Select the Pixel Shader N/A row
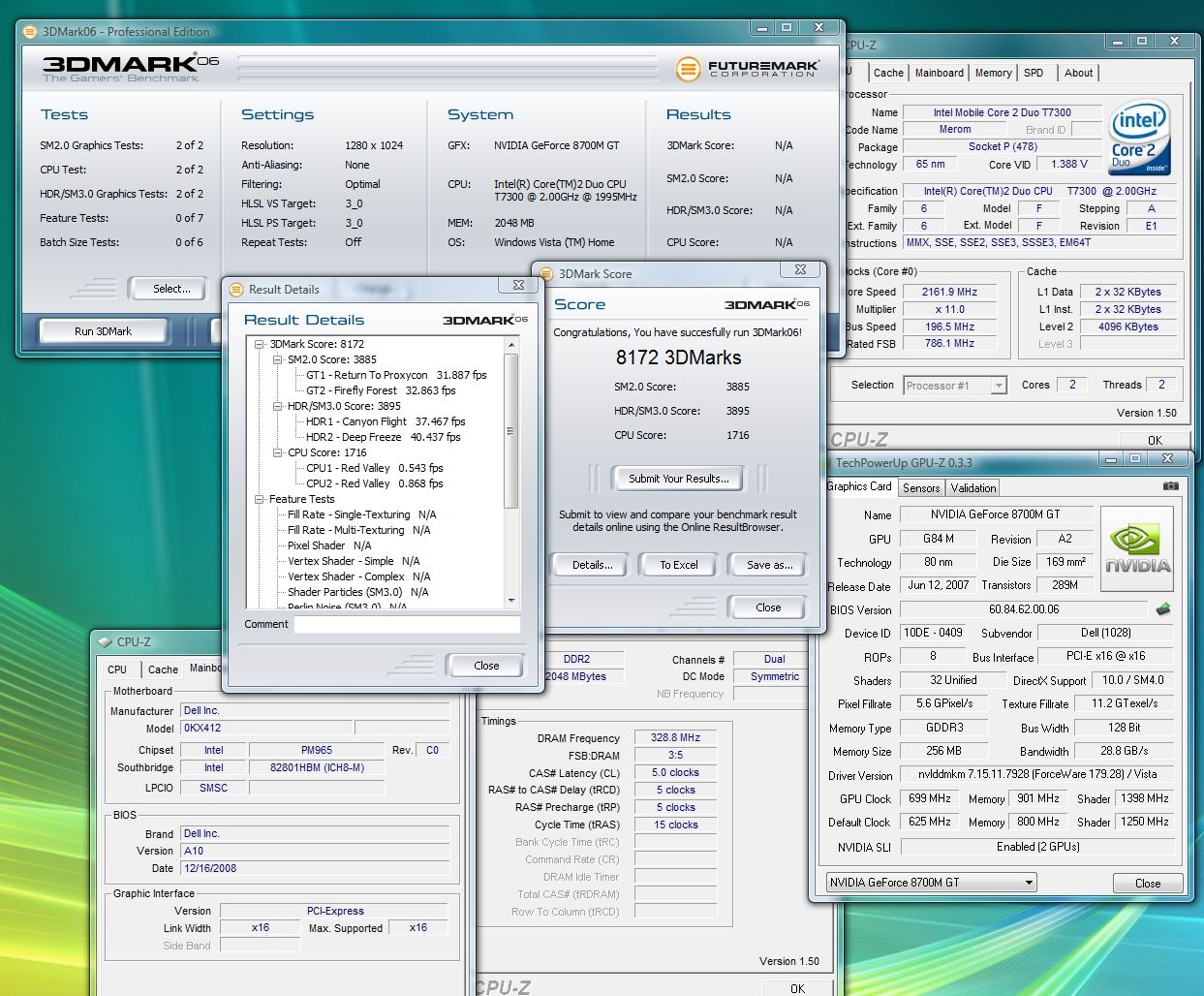The height and width of the screenshot is (996, 1204). (329, 545)
